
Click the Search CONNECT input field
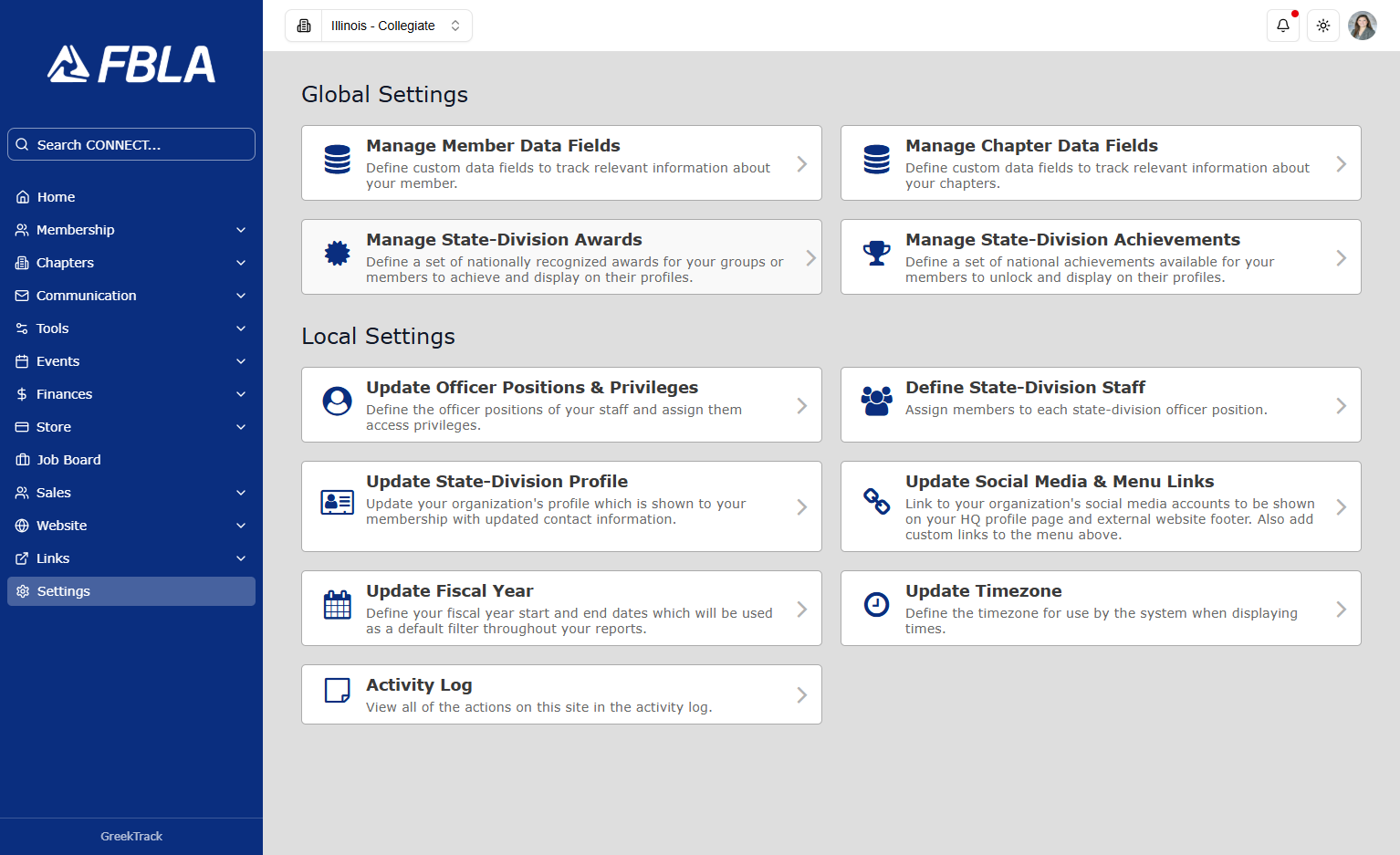(131, 144)
